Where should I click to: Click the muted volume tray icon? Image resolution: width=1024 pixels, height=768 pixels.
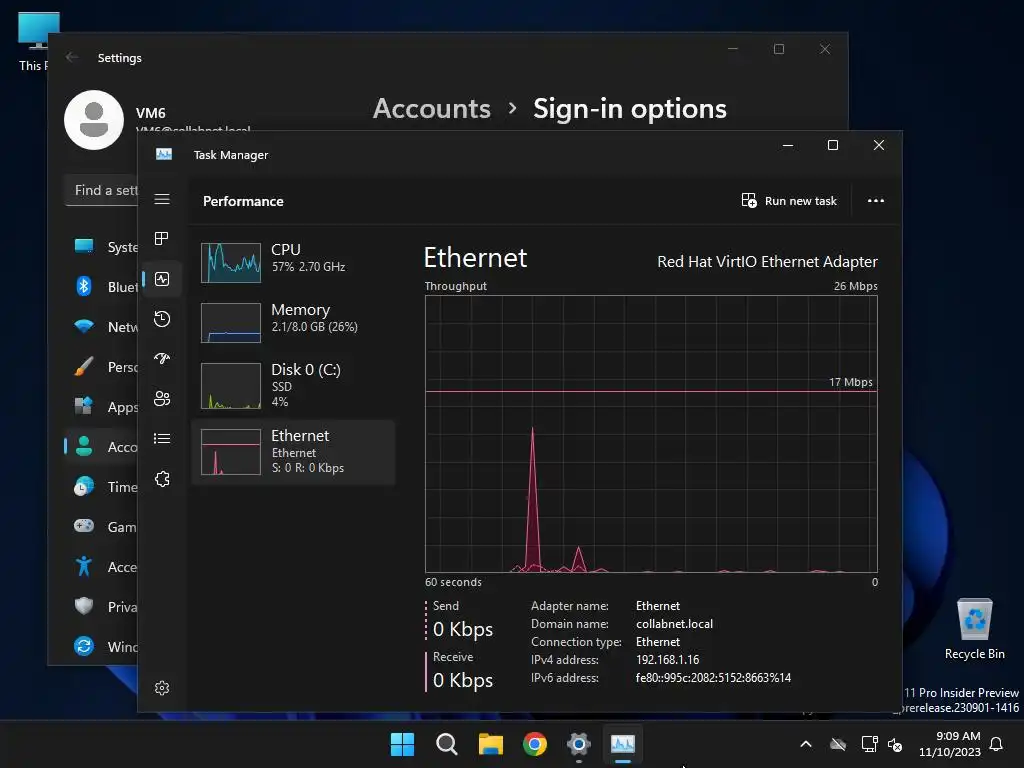(x=895, y=744)
